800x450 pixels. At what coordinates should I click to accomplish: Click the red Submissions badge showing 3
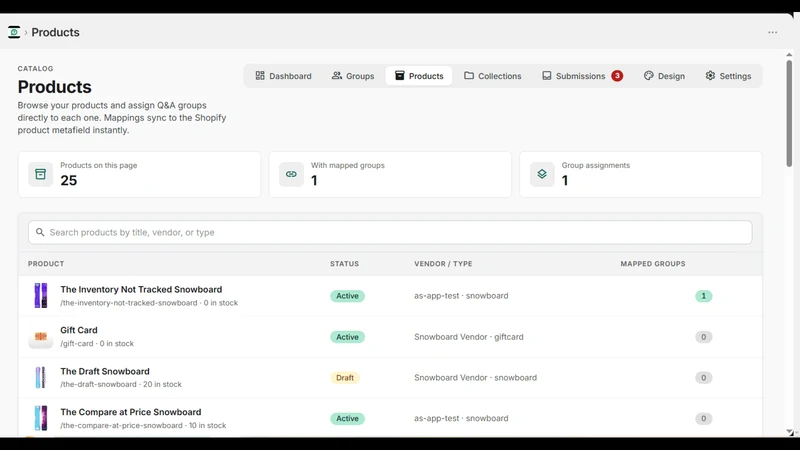(x=617, y=76)
